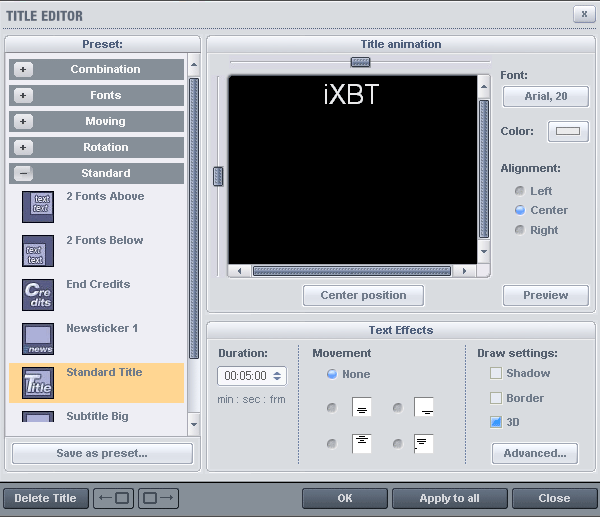Select the End Credits preset label
Image resolution: width=600 pixels, height=517 pixels.
98,284
